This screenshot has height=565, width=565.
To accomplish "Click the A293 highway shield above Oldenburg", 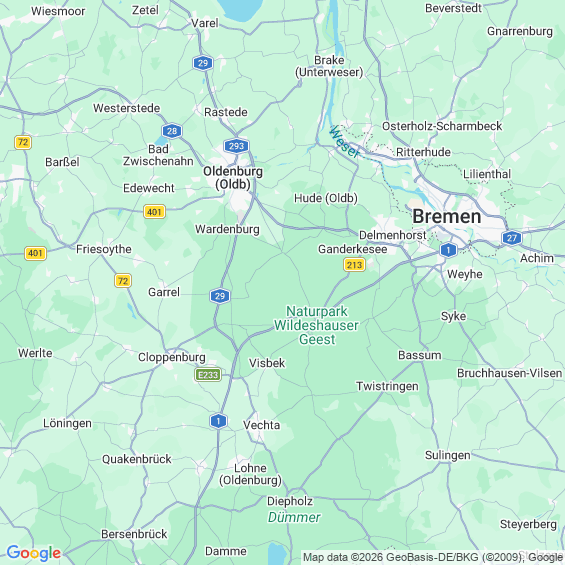I will pos(236,146).
